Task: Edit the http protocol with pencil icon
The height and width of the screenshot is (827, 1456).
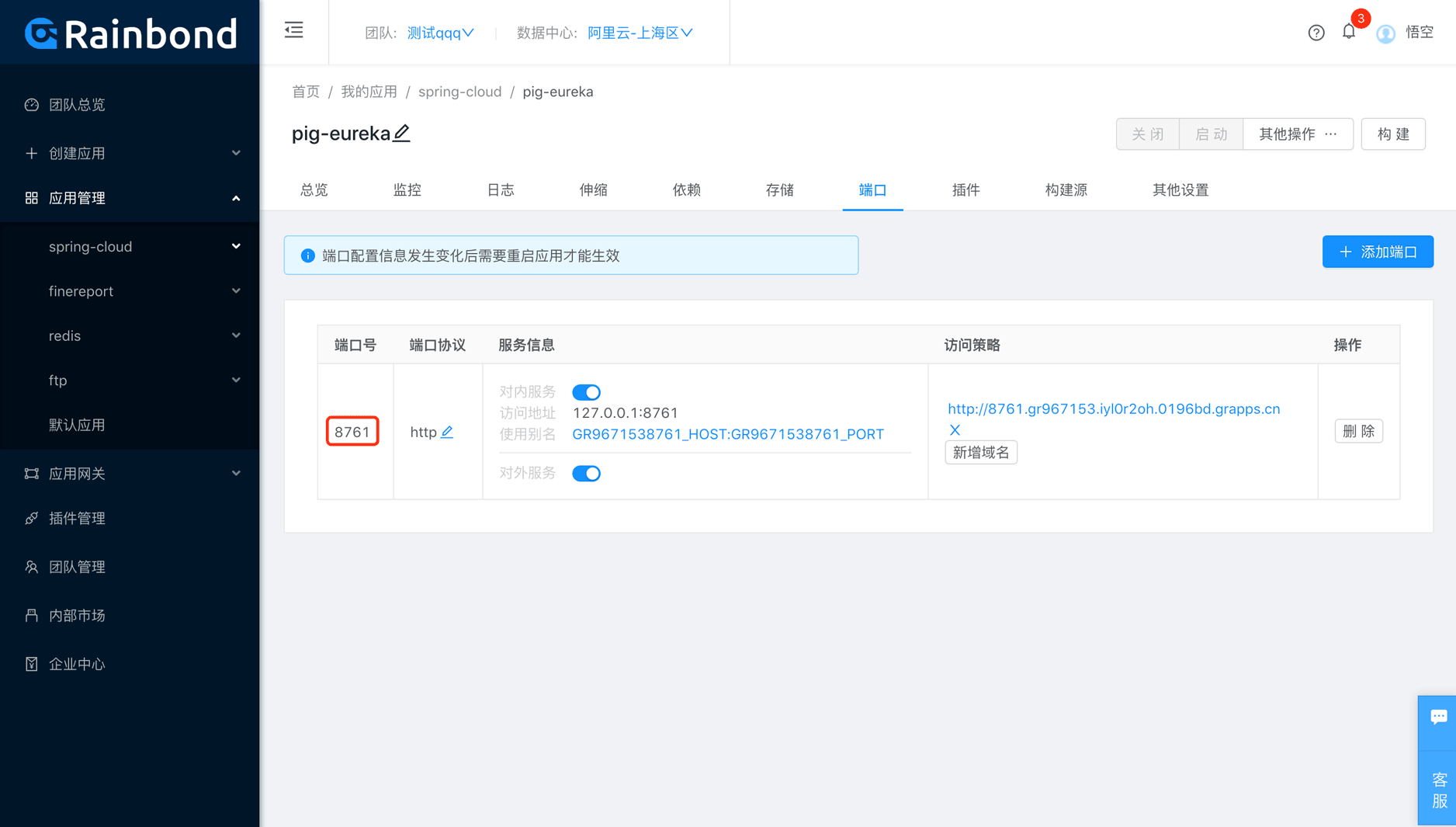Action: coord(447,432)
